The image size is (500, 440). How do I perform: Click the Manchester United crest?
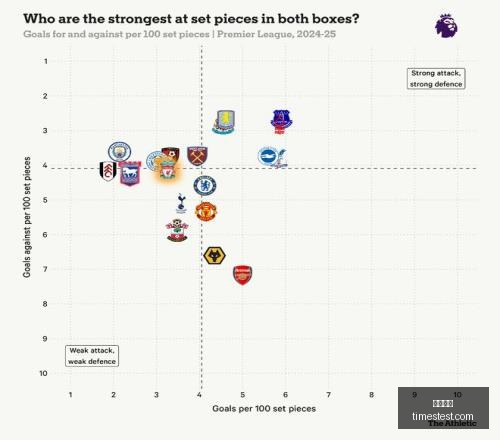[206, 211]
